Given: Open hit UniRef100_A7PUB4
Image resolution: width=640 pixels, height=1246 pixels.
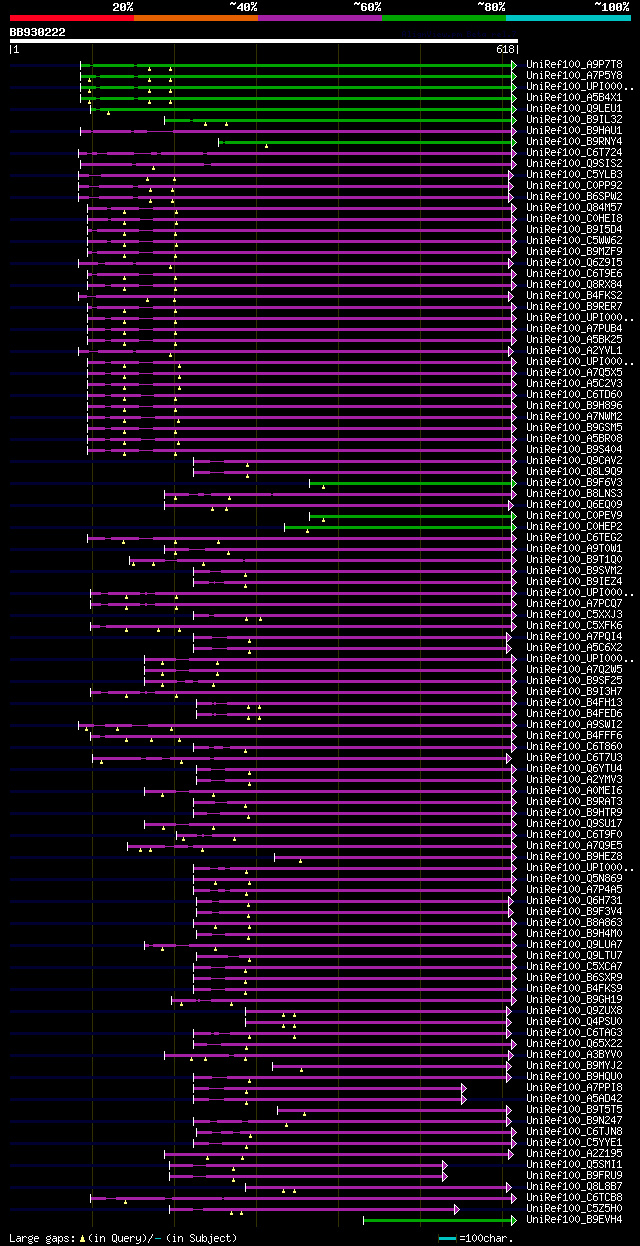Looking at the screenshot, I should 574,329.
